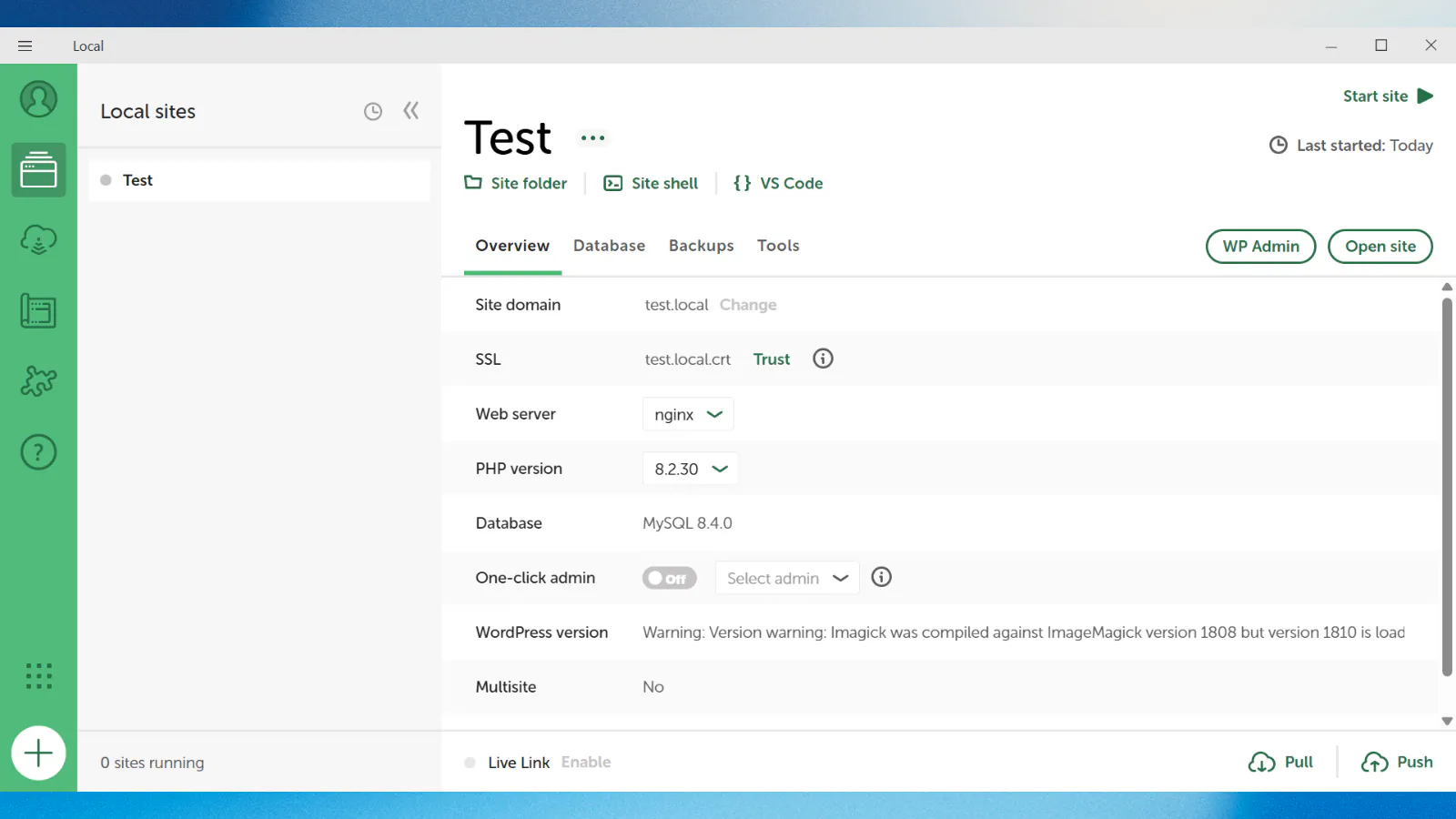Screen dimensions: 1456x819
Task: Sort sites using the clock icon
Action: point(373,111)
